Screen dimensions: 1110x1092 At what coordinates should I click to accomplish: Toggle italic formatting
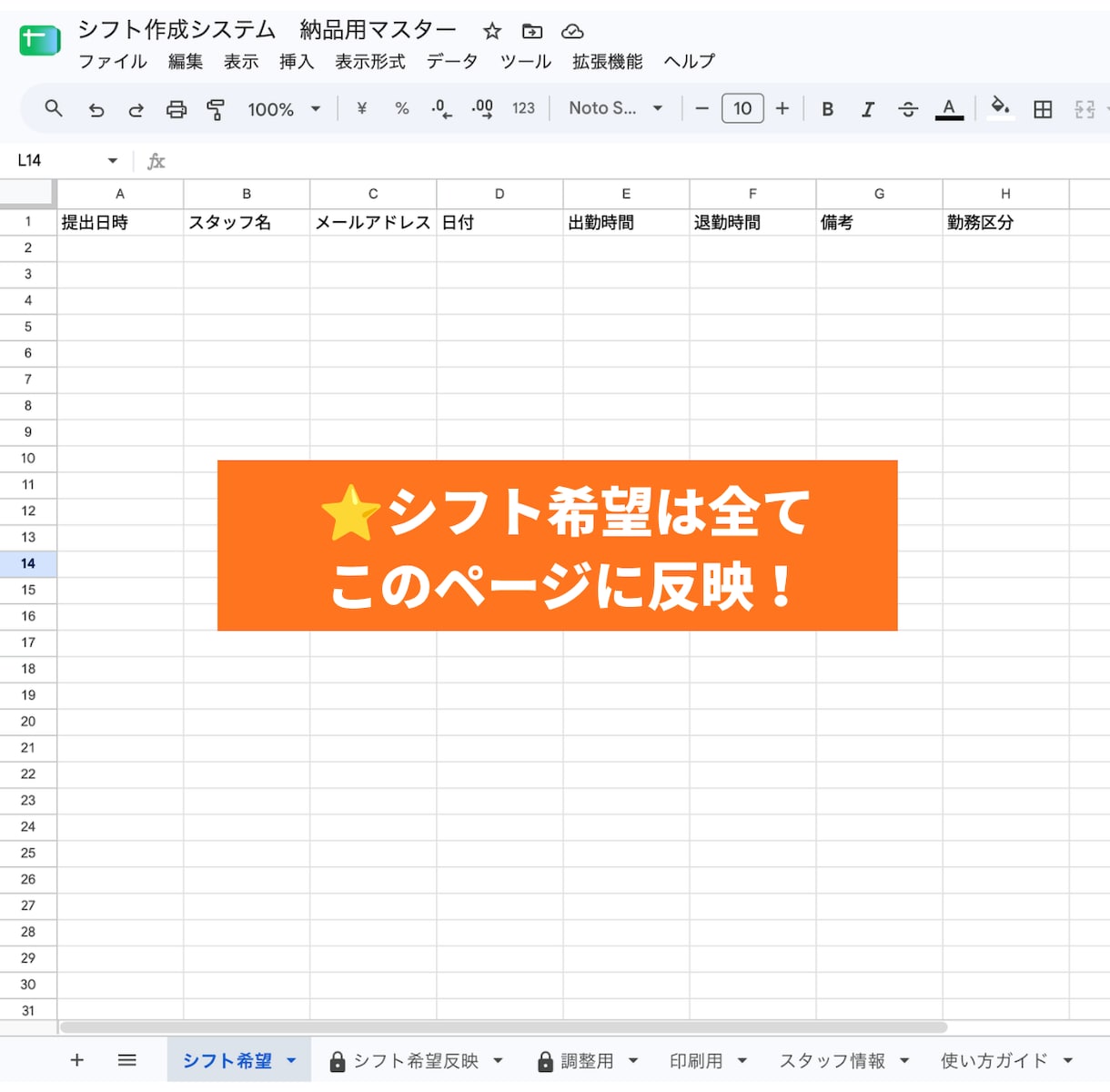point(868,109)
